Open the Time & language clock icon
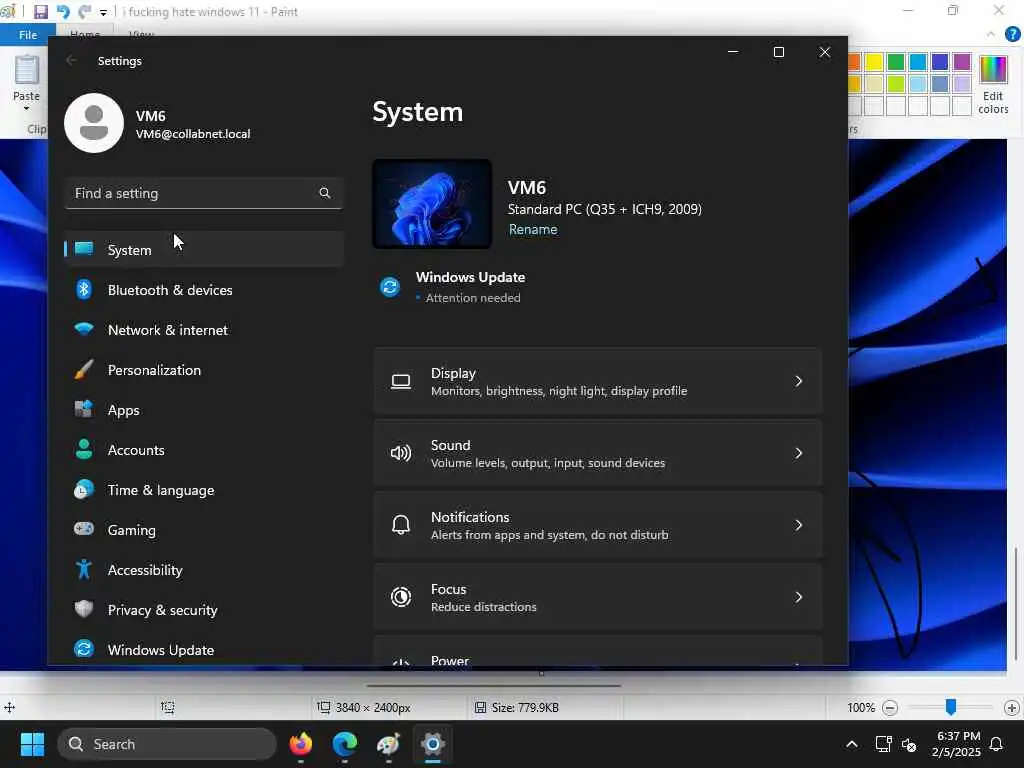1024x768 pixels. [x=84, y=489]
